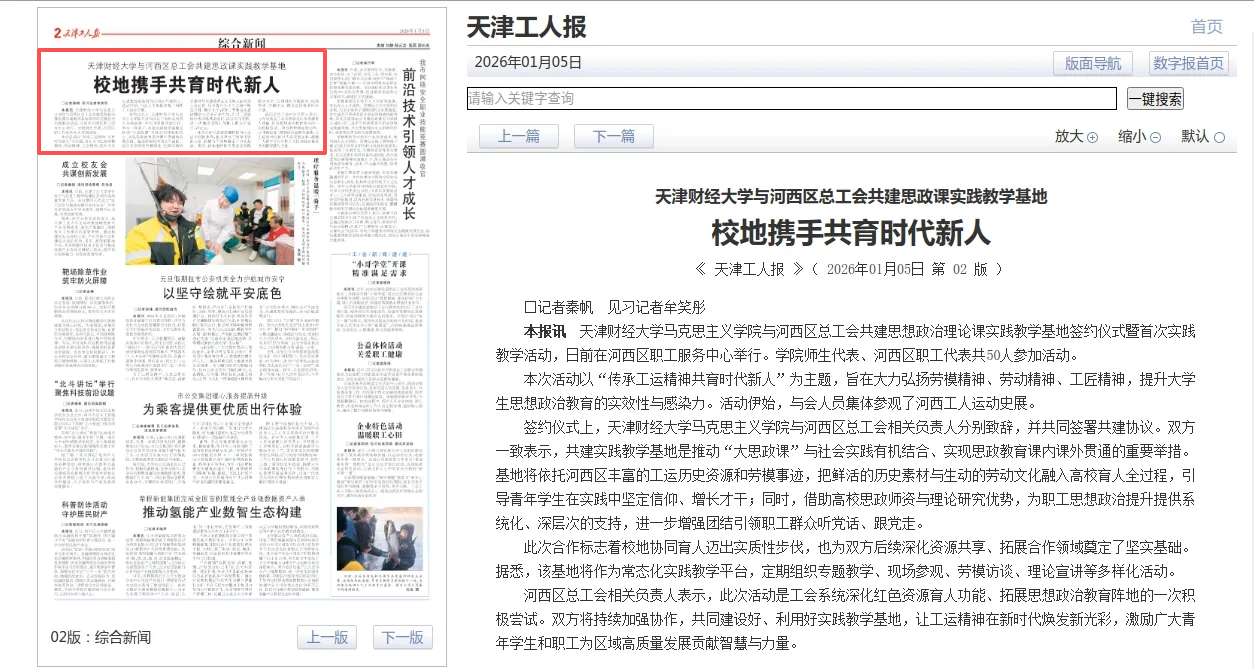Go to previous article with 上一篇

[x=518, y=137]
